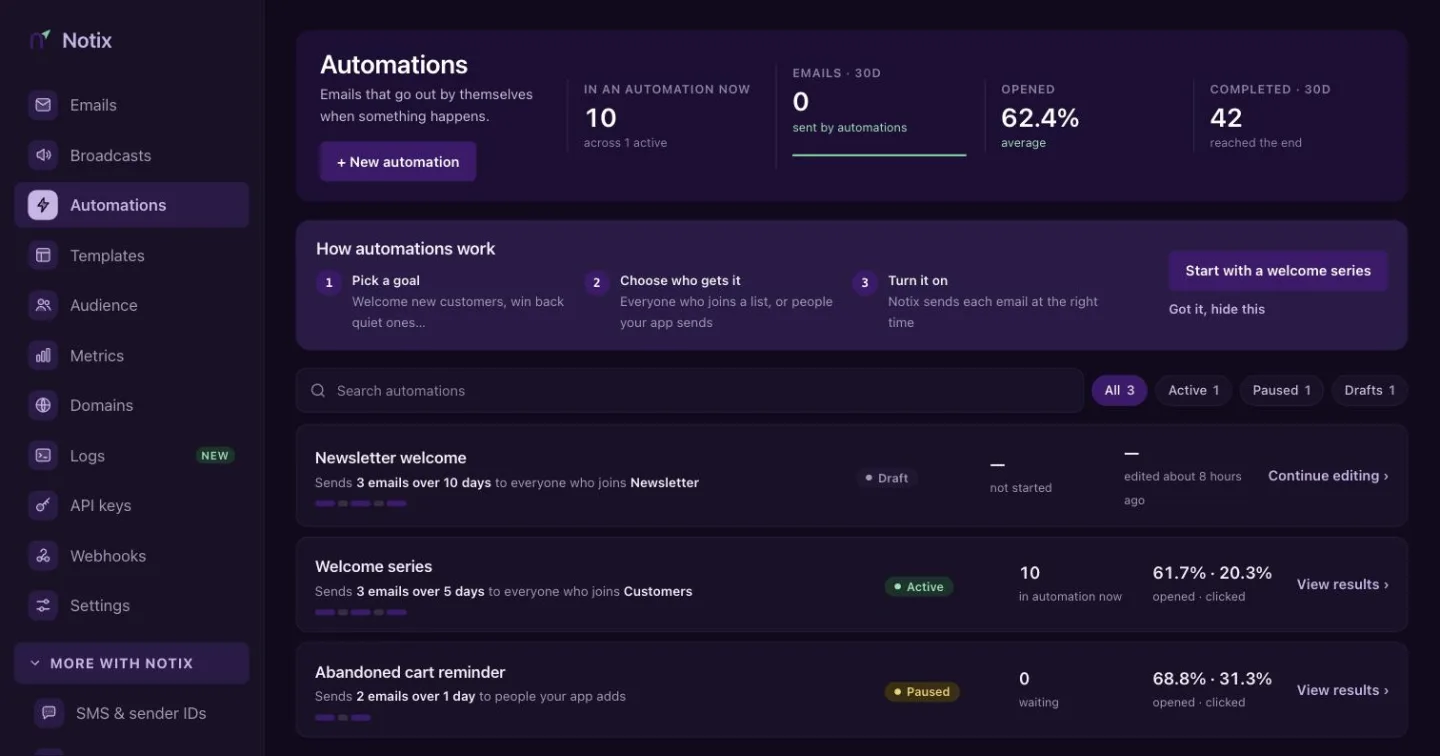1440x756 pixels.
Task: Open the Abandoned cart reminder title
Action: pyautogui.click(x=410, y=672)
